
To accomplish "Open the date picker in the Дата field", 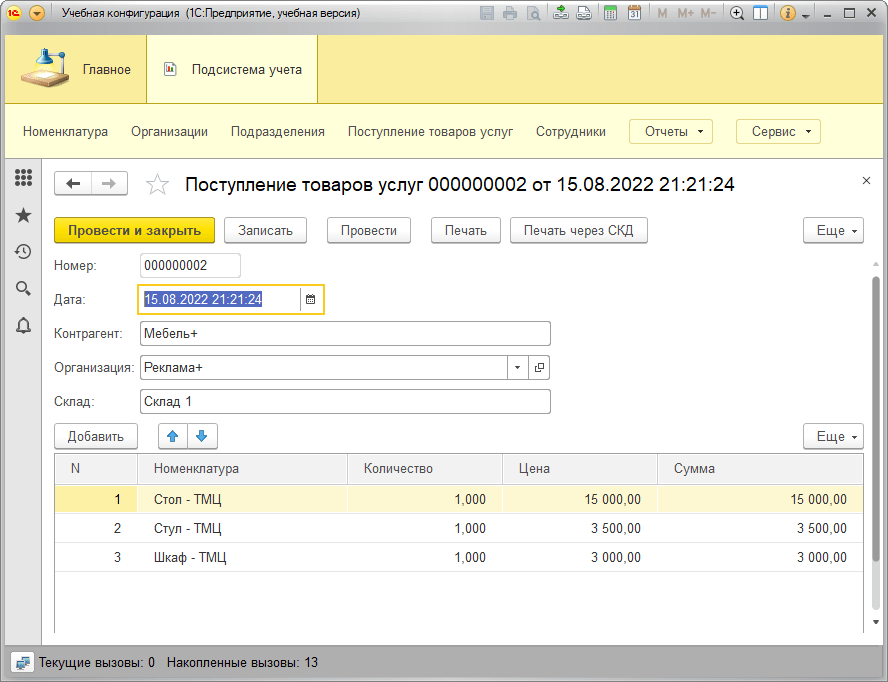I will tap(310, 299).
